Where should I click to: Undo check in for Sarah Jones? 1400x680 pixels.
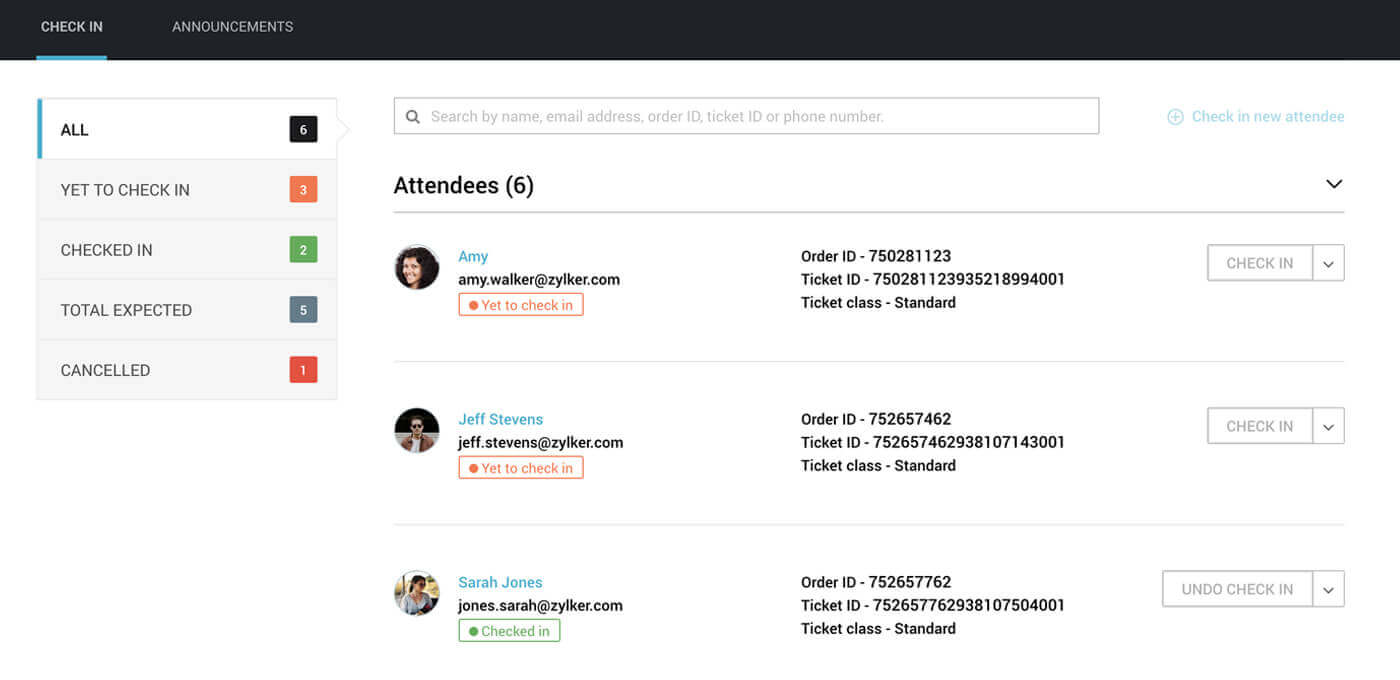pos(1237,589)
